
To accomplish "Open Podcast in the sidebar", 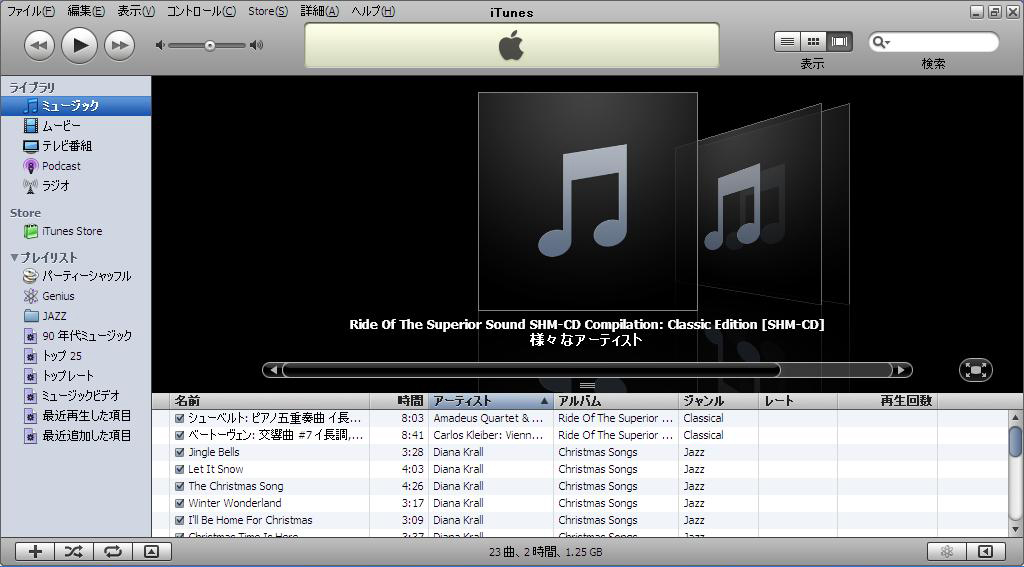I will pos(76,166).
